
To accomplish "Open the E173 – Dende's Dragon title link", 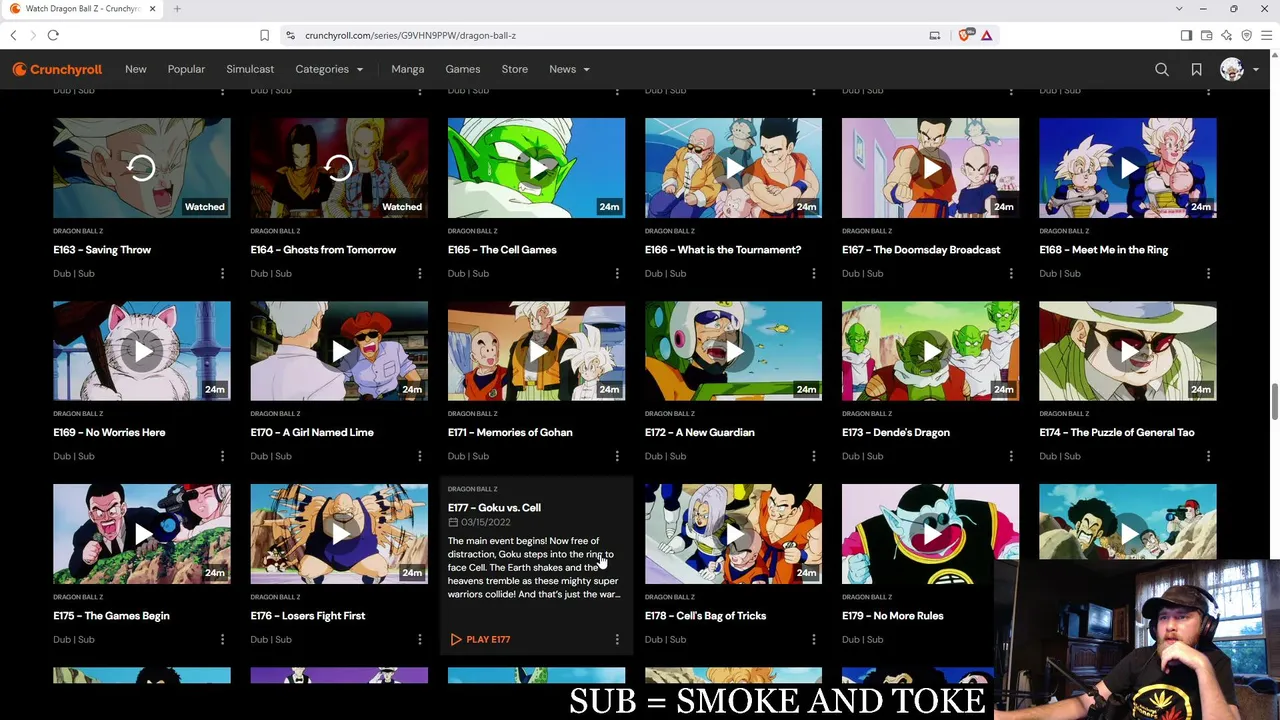I will 896,433.
